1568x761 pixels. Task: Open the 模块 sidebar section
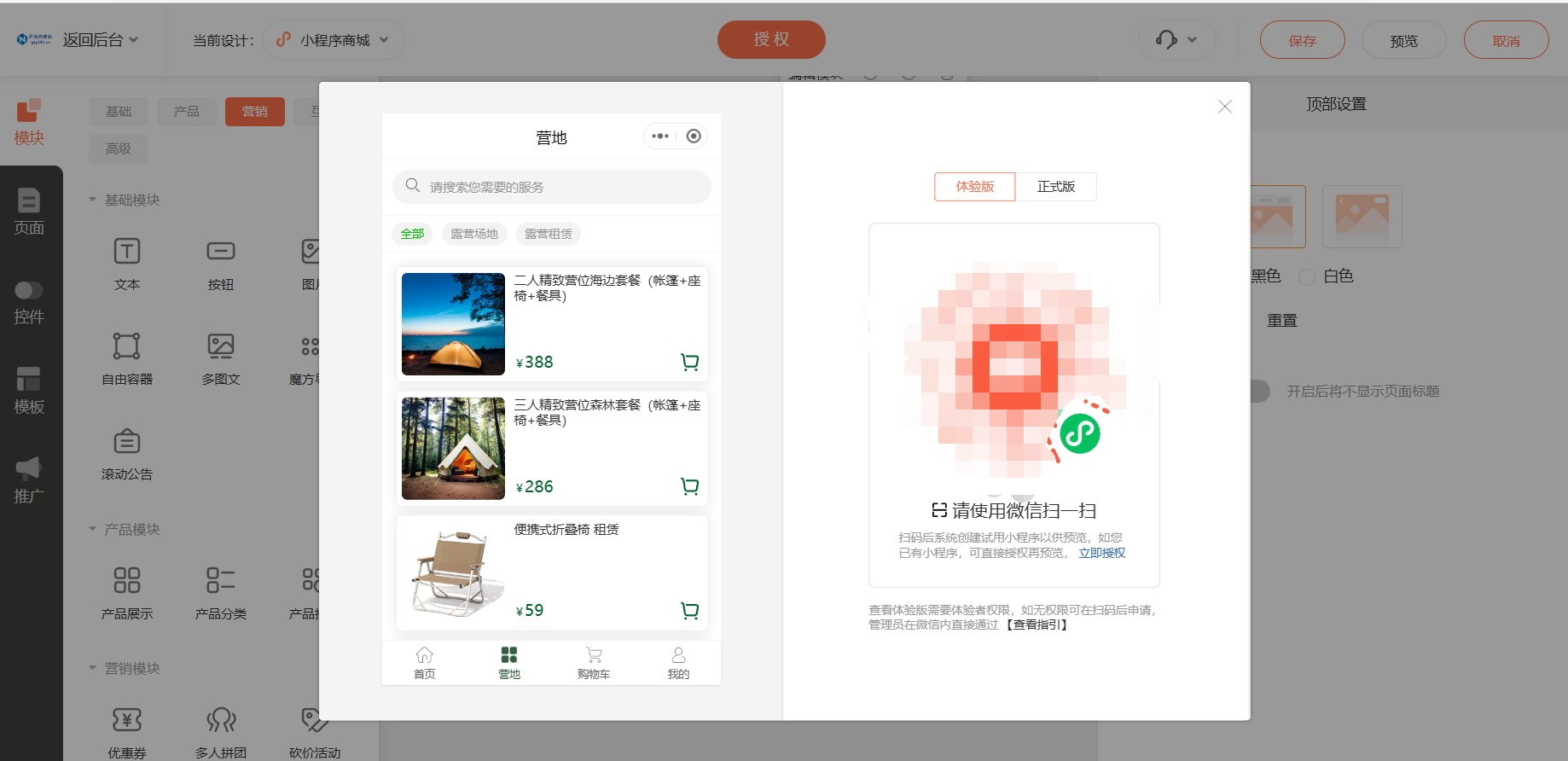coord(29,122)
